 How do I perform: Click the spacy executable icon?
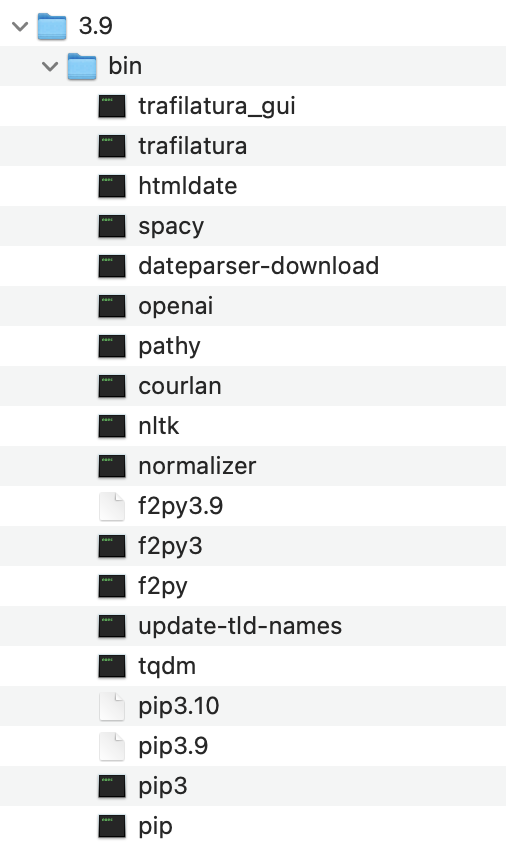click(x=112, y=226)
